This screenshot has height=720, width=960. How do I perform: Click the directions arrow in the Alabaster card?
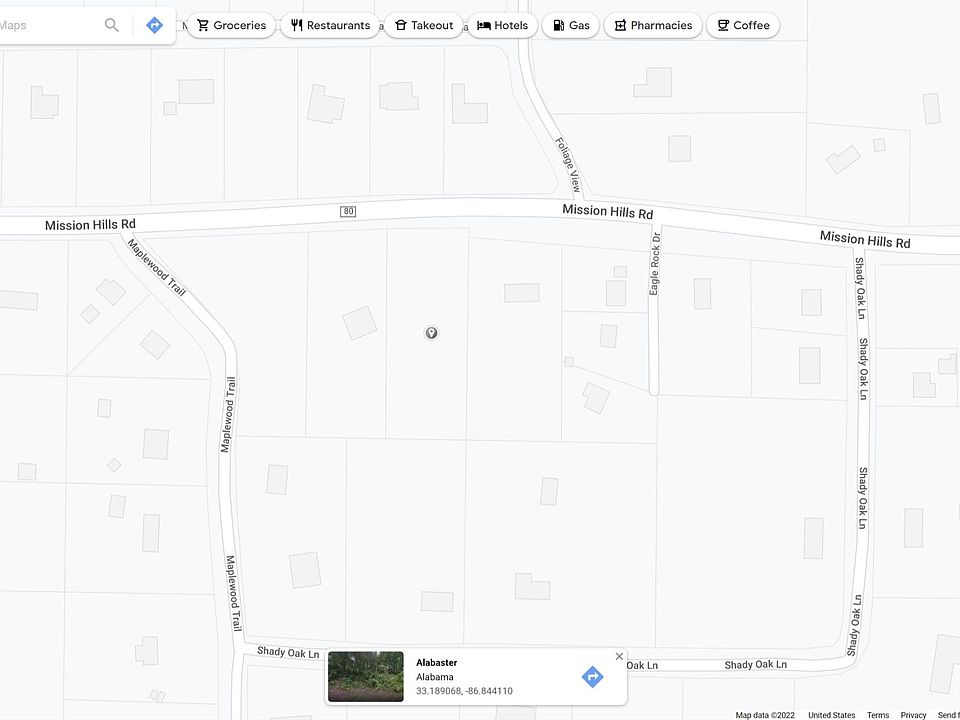[592, 677]
